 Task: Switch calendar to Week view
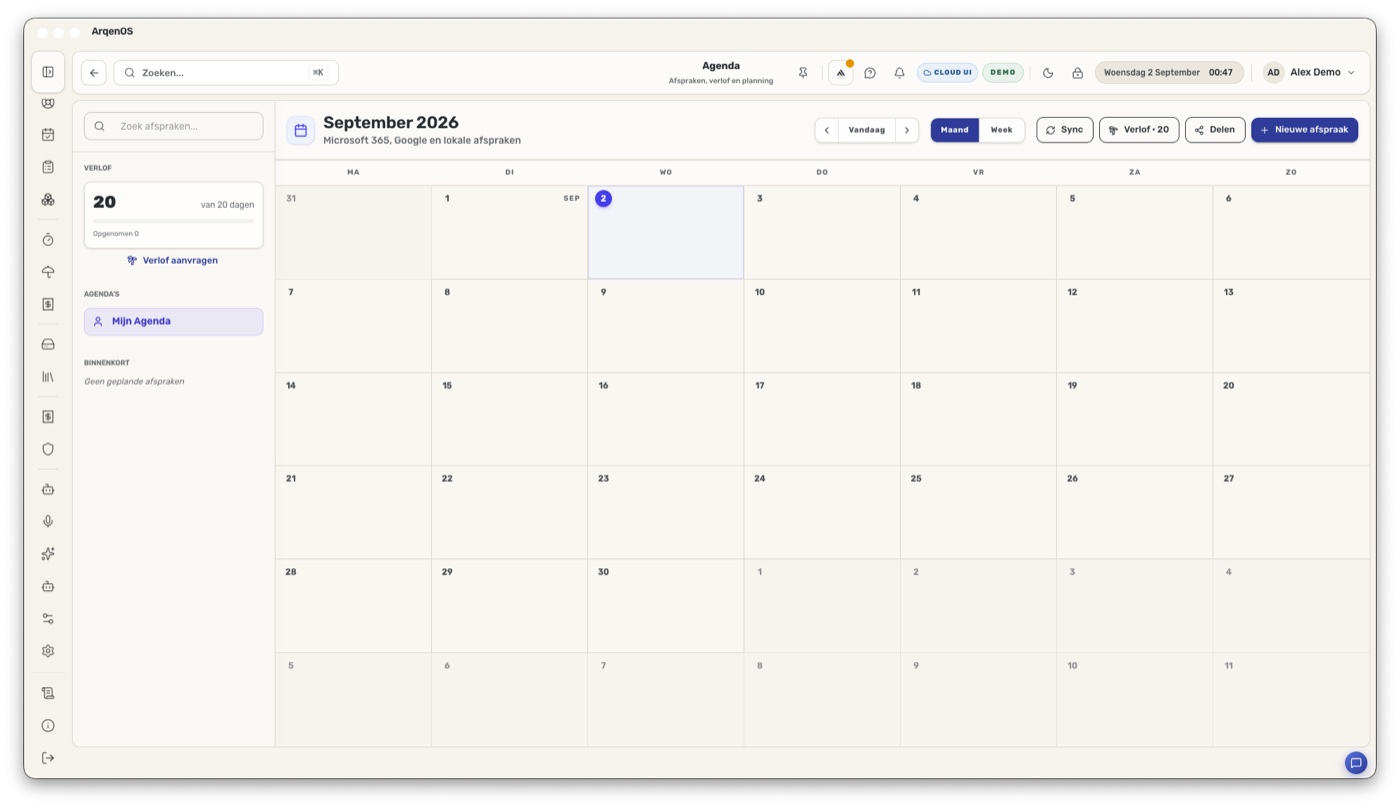[x=1001, y=130]
